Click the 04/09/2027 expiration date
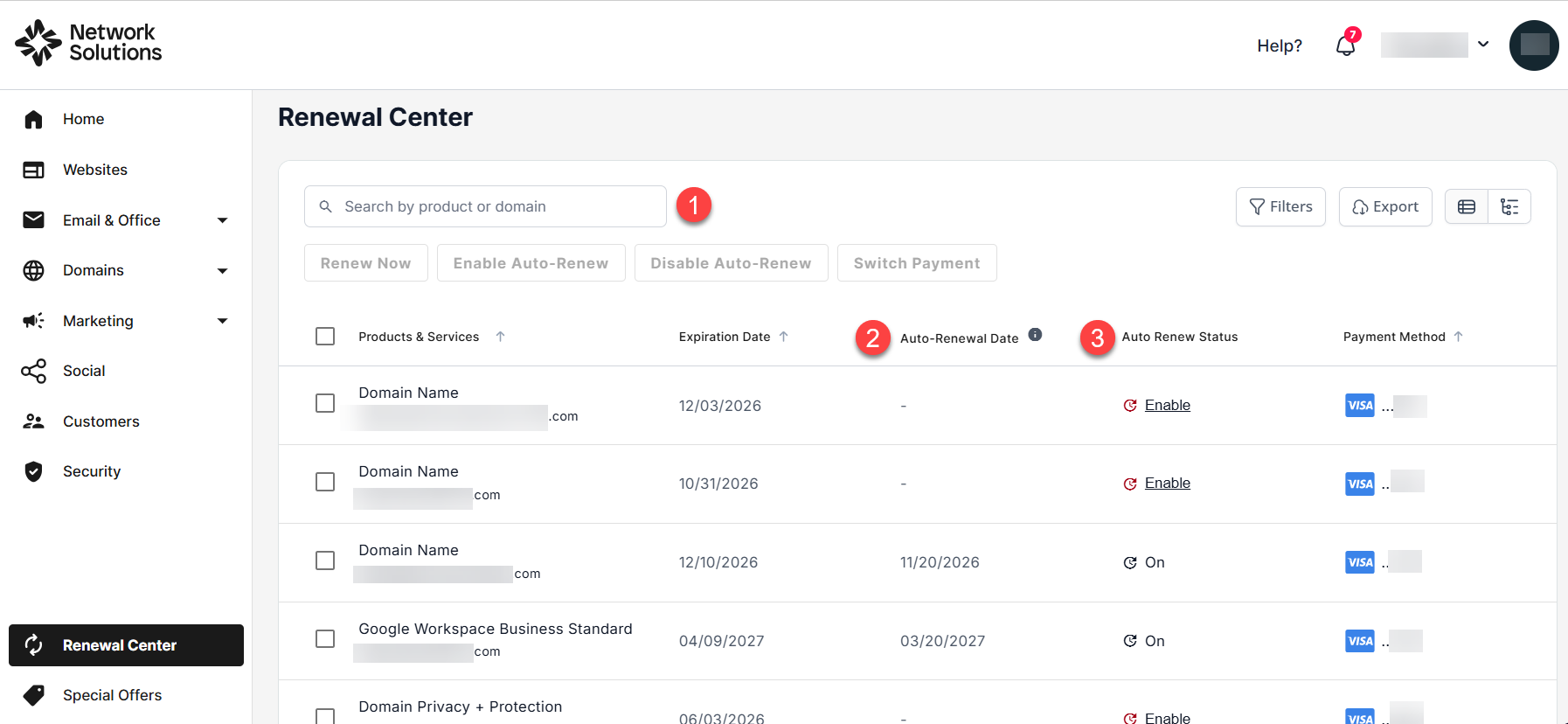 tap(721, 641)
